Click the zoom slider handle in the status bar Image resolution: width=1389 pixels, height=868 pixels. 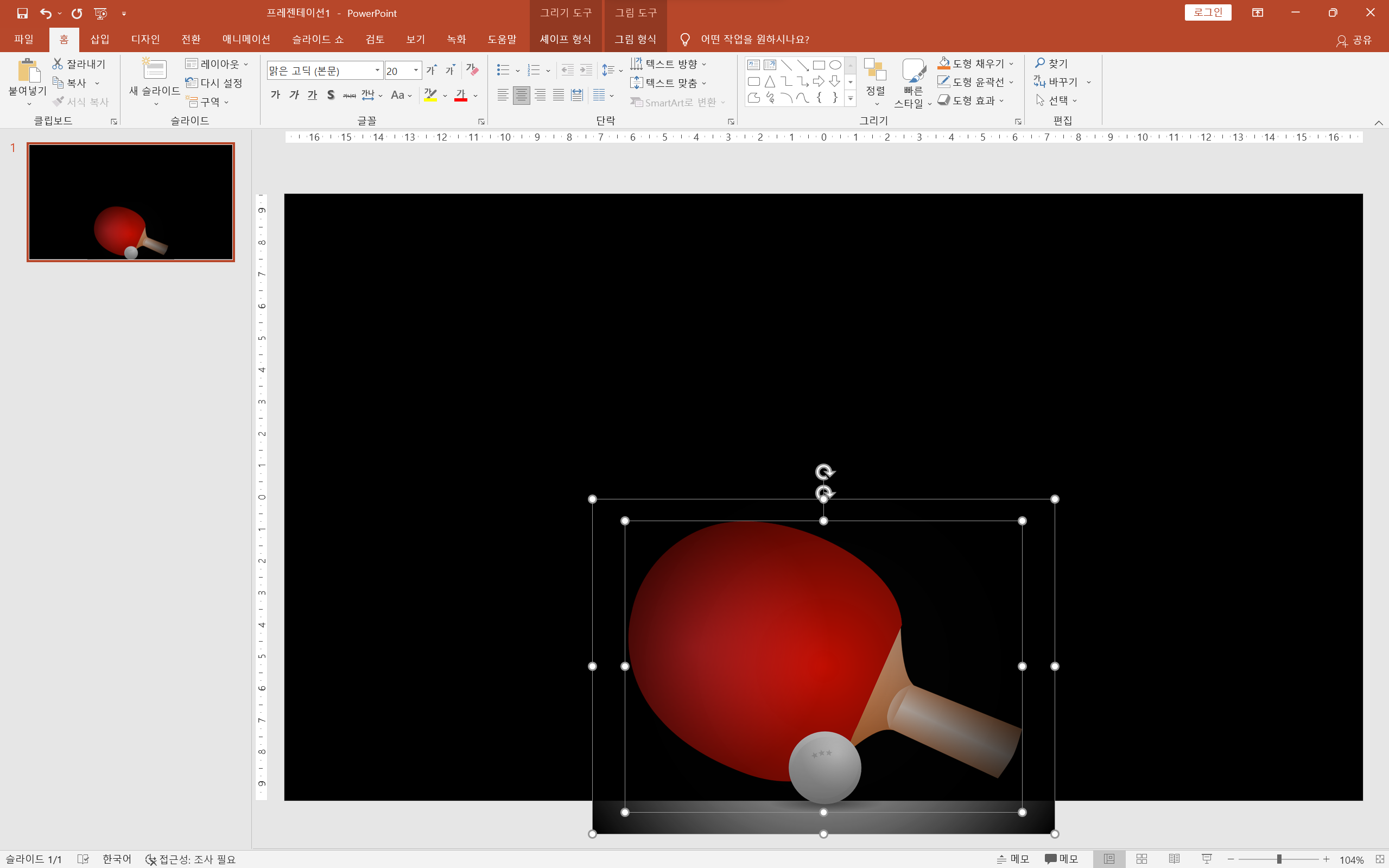pyautogui.click(x=1279, y=859)
